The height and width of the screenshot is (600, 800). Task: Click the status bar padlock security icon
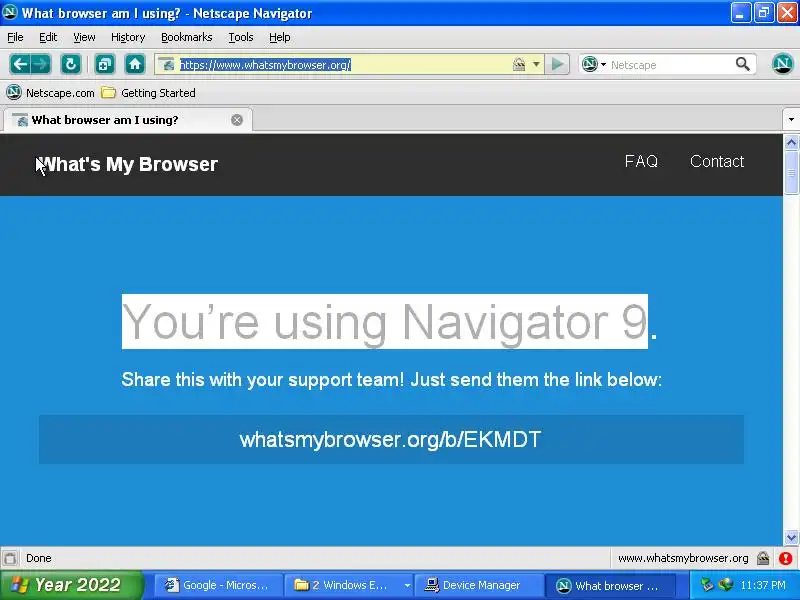point(763,558)
